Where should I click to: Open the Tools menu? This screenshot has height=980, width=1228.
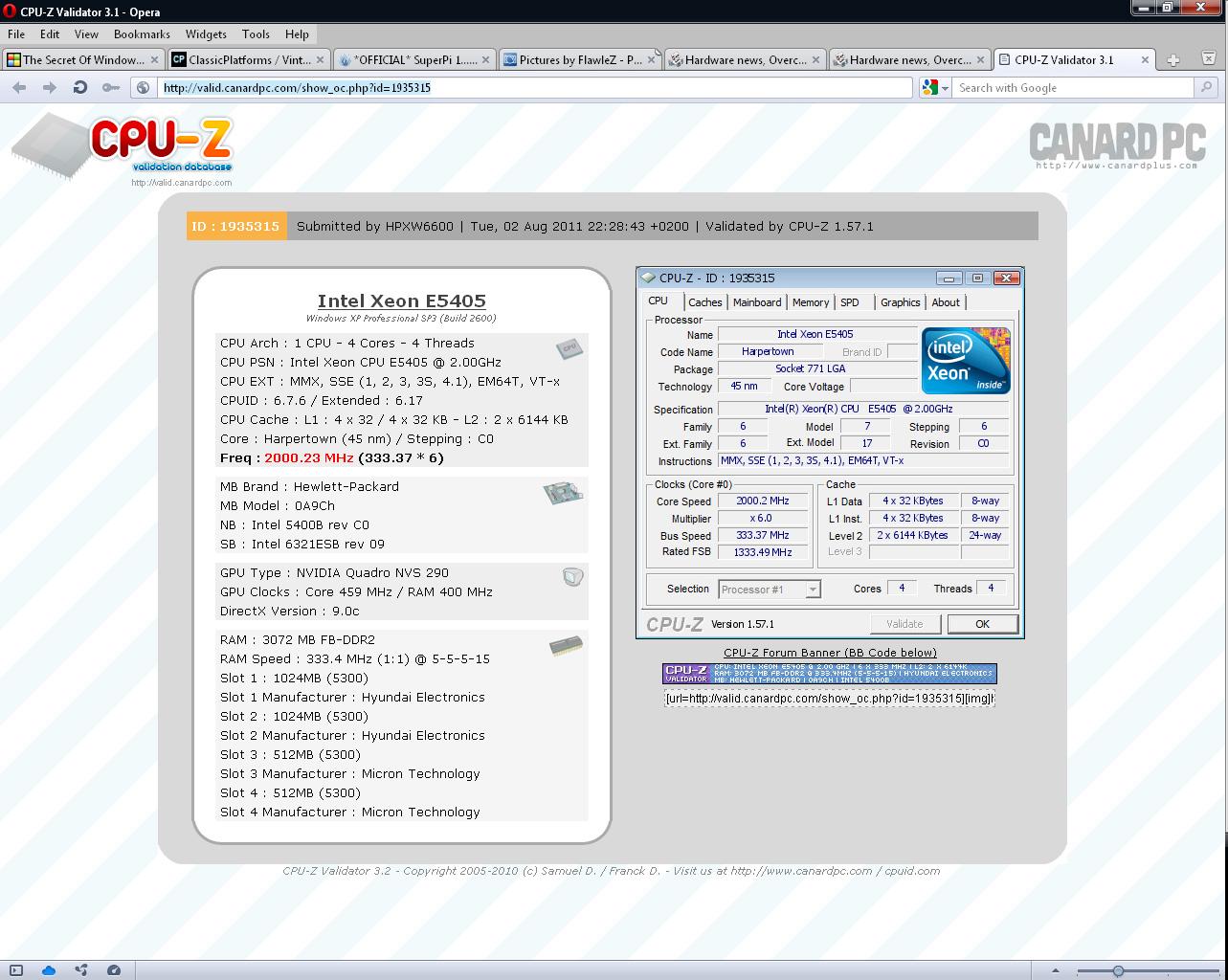(256, 33)
